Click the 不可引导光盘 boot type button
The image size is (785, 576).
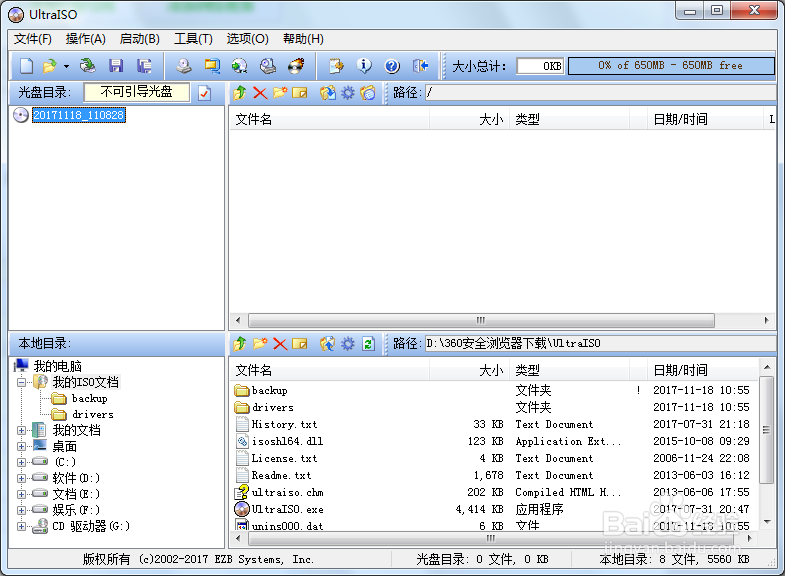click(x=137, y=92)
